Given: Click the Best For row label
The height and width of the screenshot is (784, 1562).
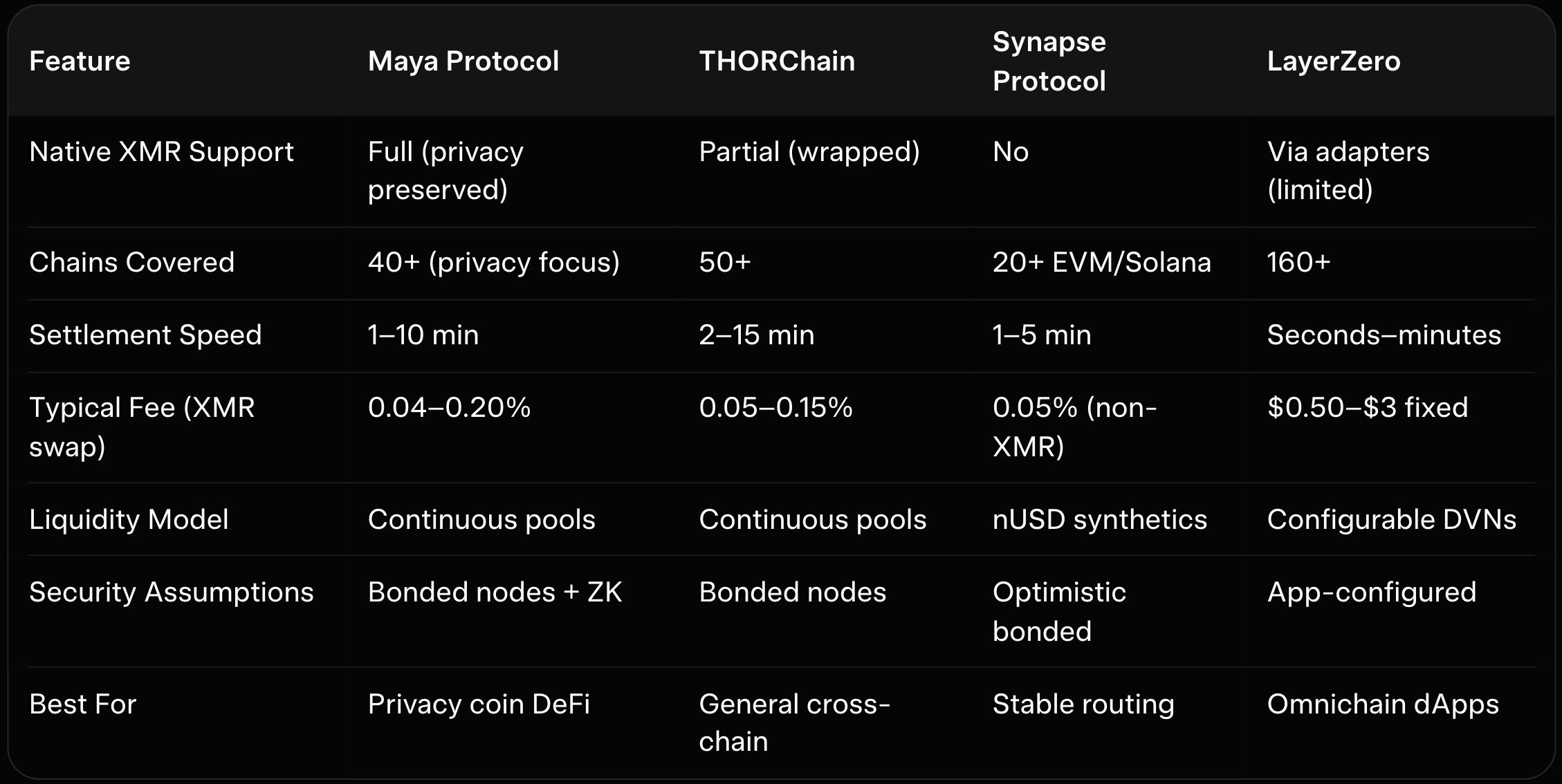Looking at the screenshot, I should tap(82, 704).
